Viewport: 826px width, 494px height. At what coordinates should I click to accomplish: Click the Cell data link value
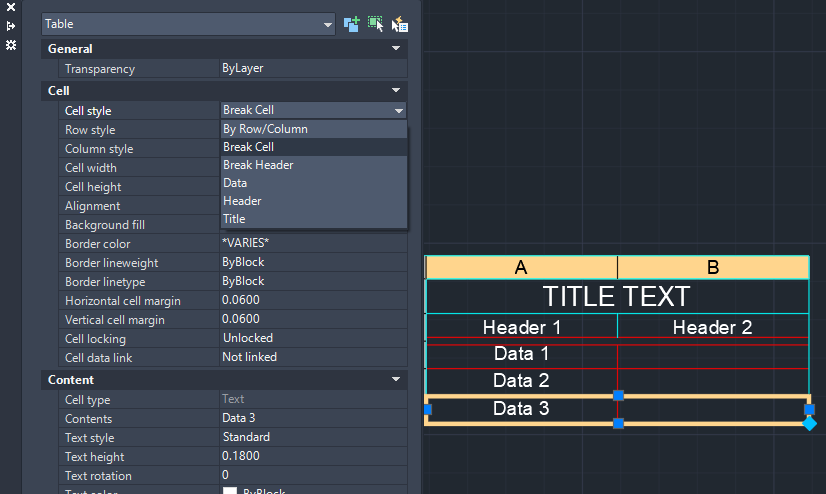pyautogui.click(x=313, y=357)
